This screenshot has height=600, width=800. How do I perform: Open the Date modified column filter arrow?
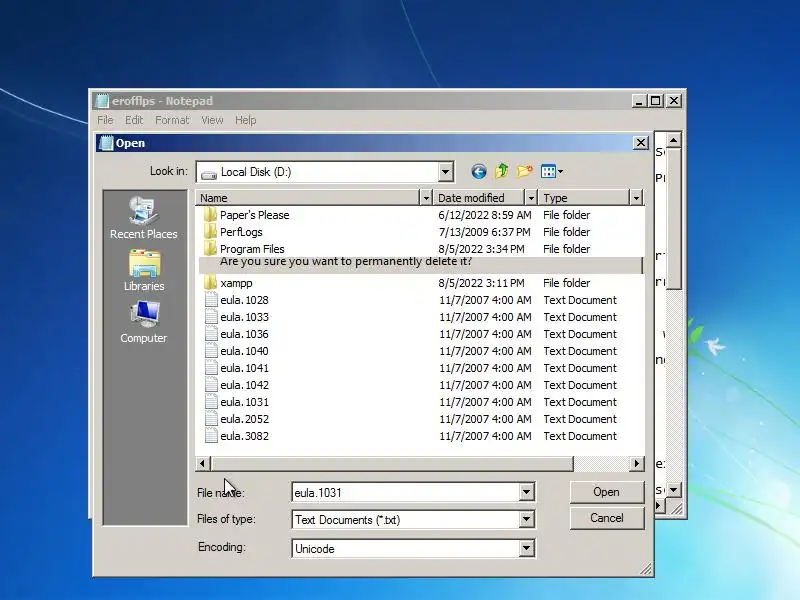coord(531,197)
